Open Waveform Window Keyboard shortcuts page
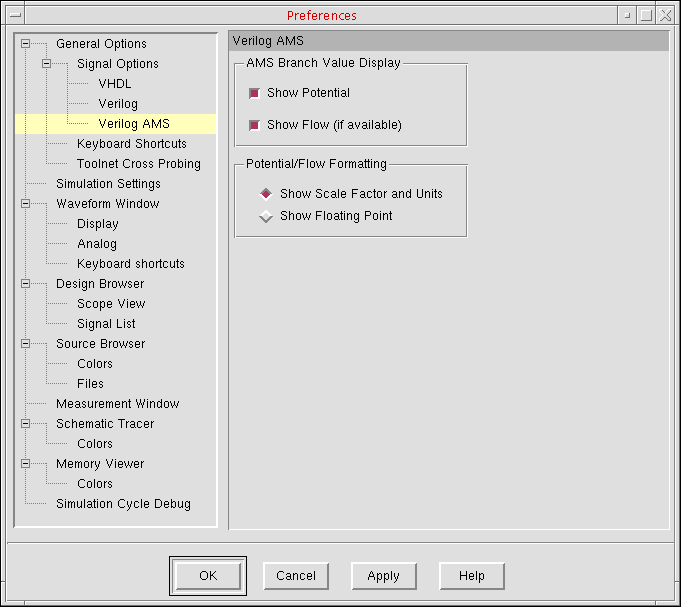The image size is (681, 607). tap(131, 264)
